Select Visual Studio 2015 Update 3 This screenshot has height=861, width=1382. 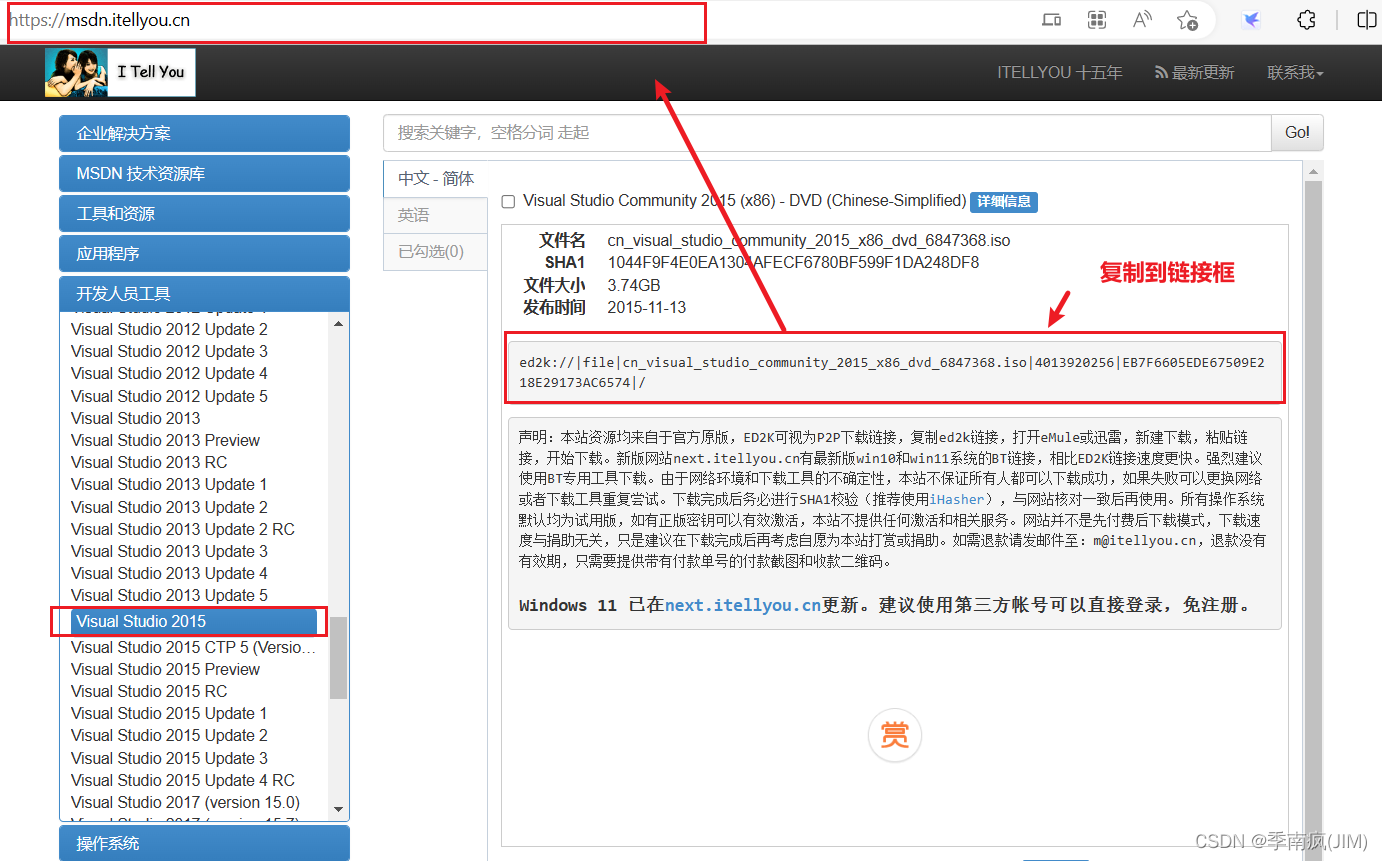click(x=169, y=758)
